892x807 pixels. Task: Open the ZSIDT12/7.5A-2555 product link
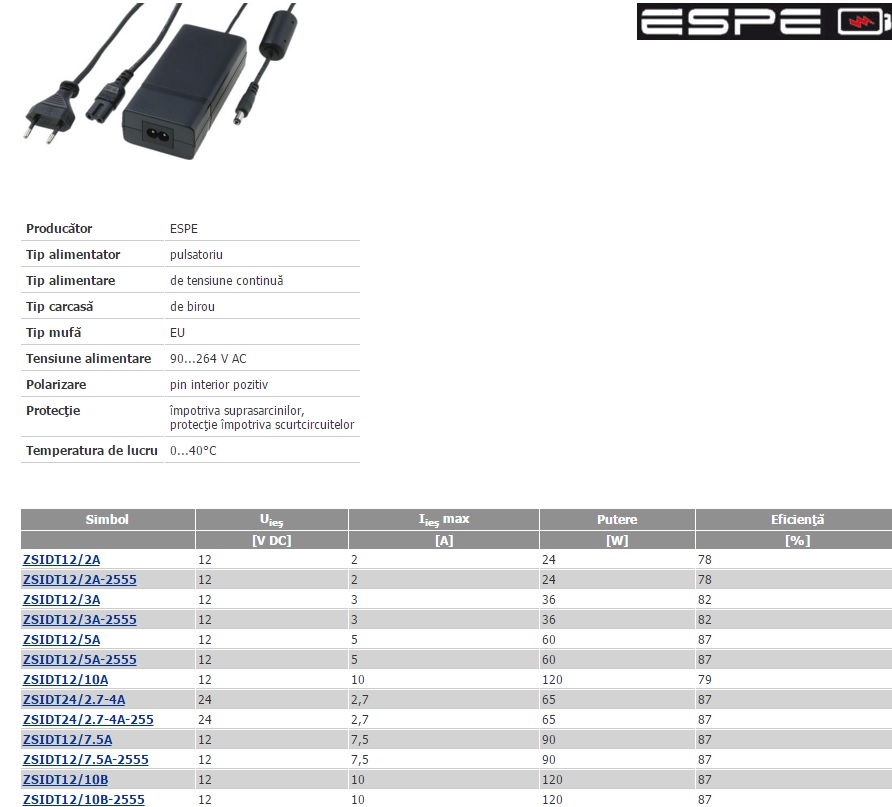pyautogui.click(x=86, y=759)
